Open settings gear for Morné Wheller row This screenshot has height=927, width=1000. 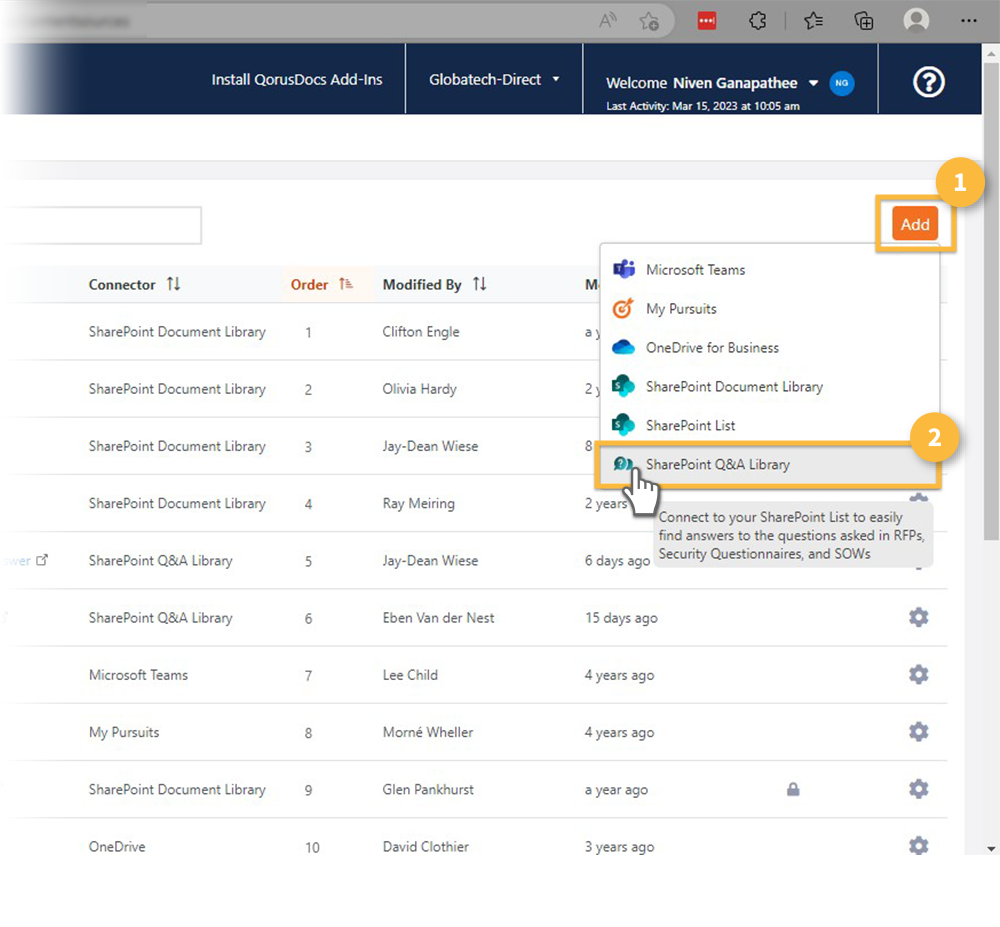918,732
